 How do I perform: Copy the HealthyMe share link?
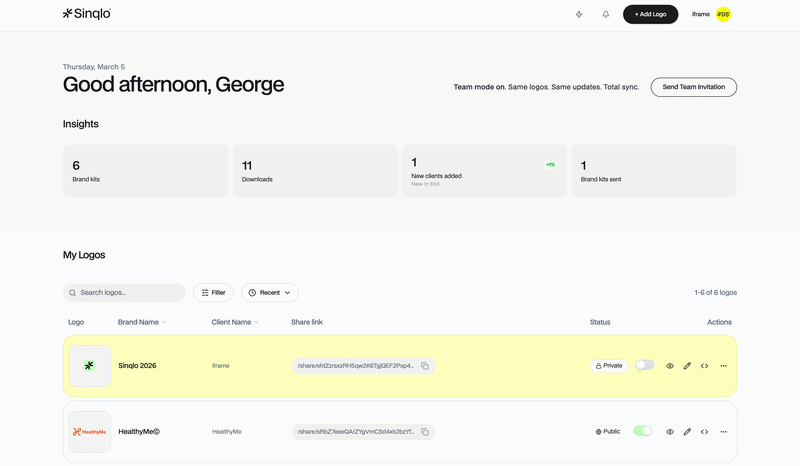[x=425, y=432]
